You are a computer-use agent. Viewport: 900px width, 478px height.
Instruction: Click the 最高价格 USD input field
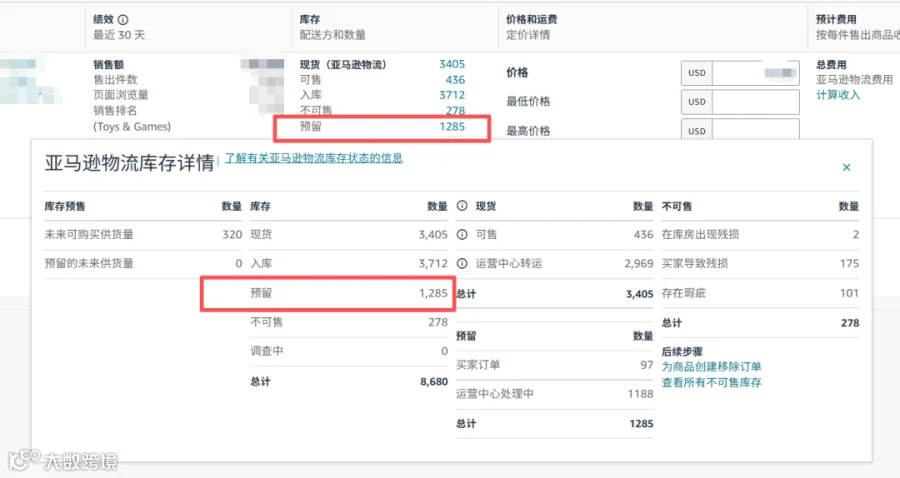tap(755, 130)
